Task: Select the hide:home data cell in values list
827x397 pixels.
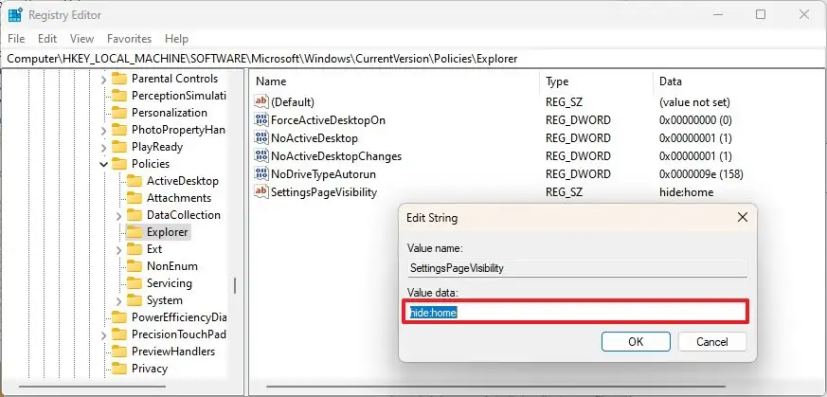Action: coord(686,192)
